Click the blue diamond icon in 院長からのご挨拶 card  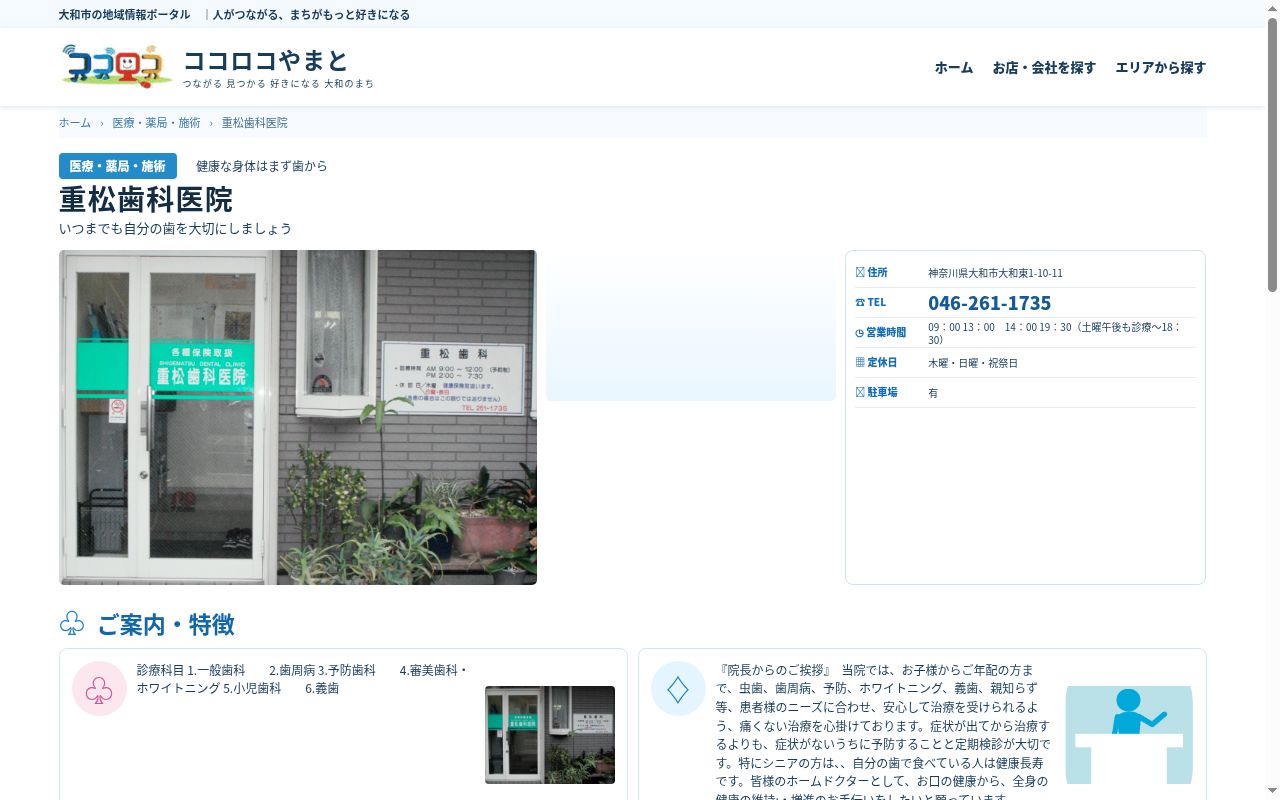[678, 689]
